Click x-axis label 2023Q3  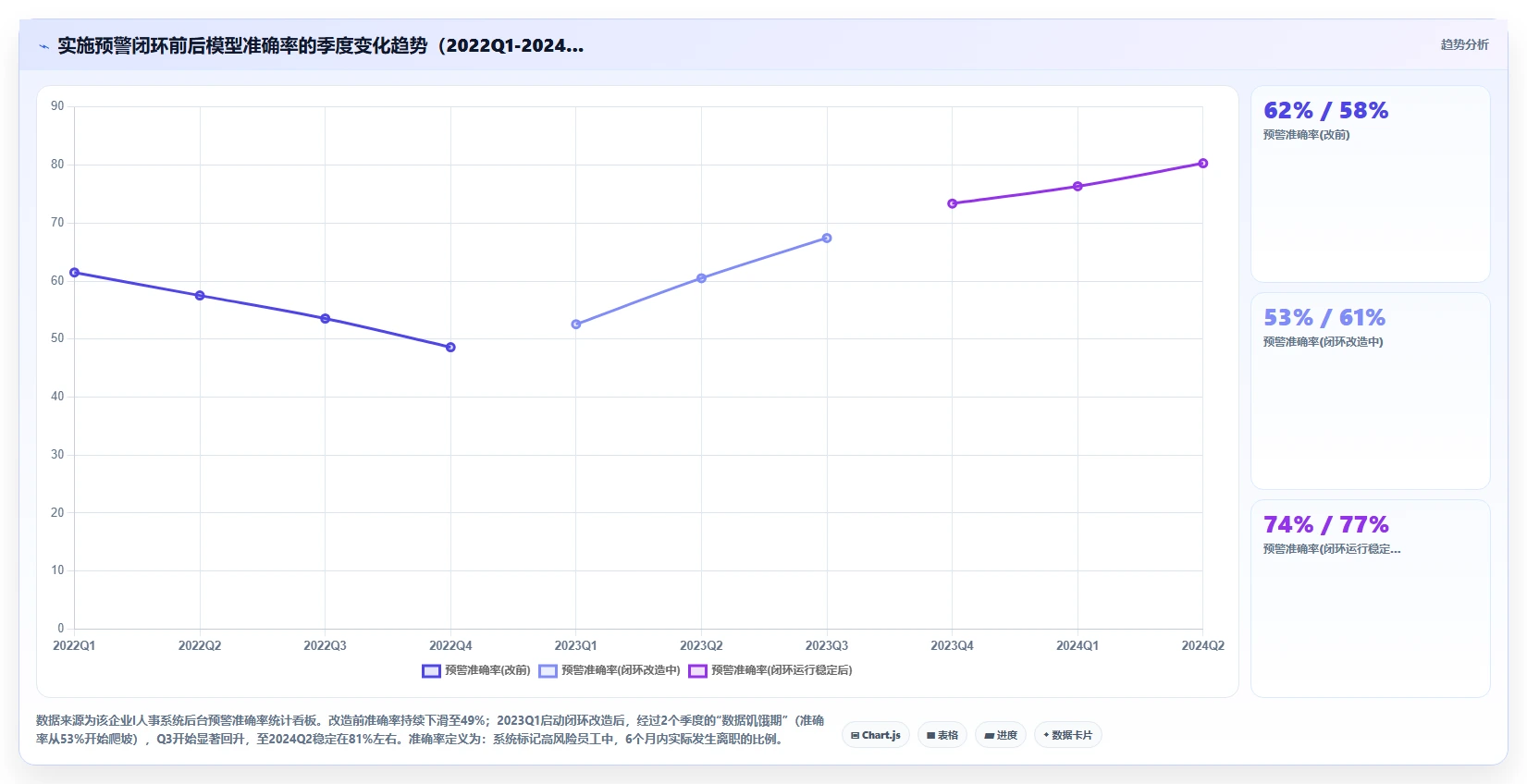[x=827, y=645]
